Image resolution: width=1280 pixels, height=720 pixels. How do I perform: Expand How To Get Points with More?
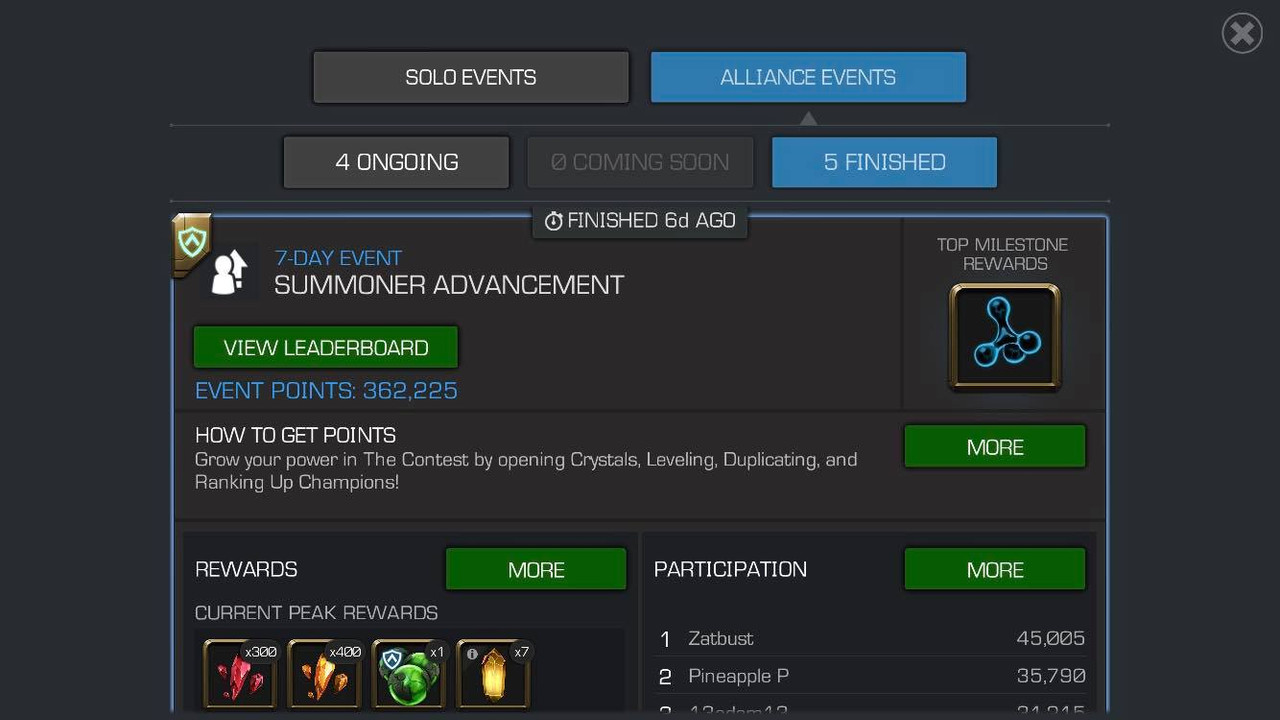995,447
